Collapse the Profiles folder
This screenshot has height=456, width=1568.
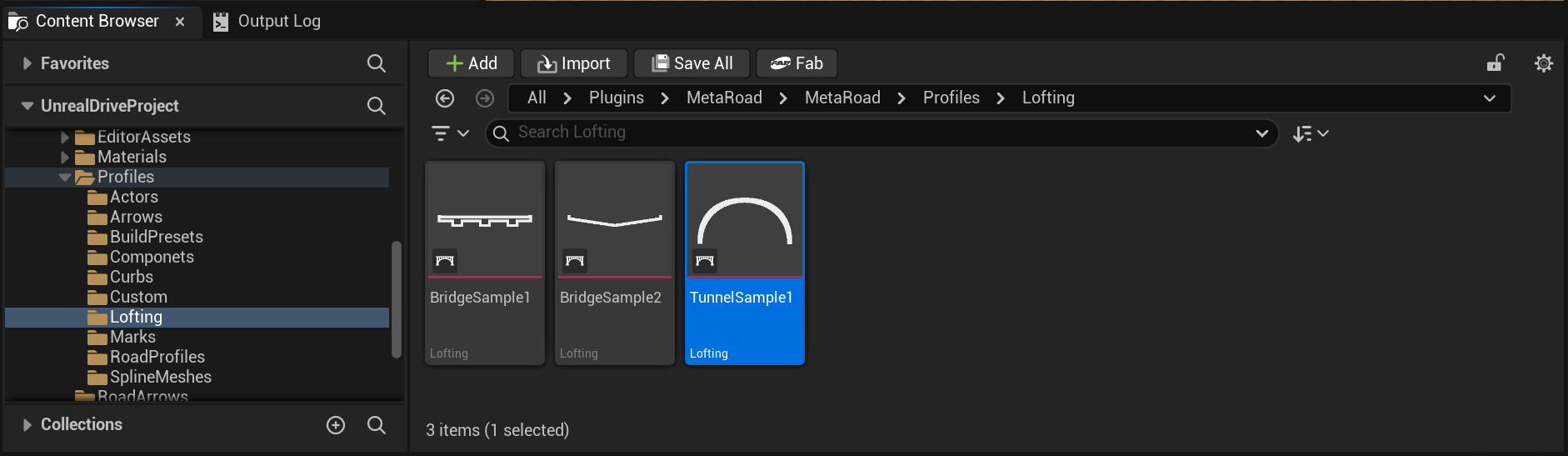[65, 177]
